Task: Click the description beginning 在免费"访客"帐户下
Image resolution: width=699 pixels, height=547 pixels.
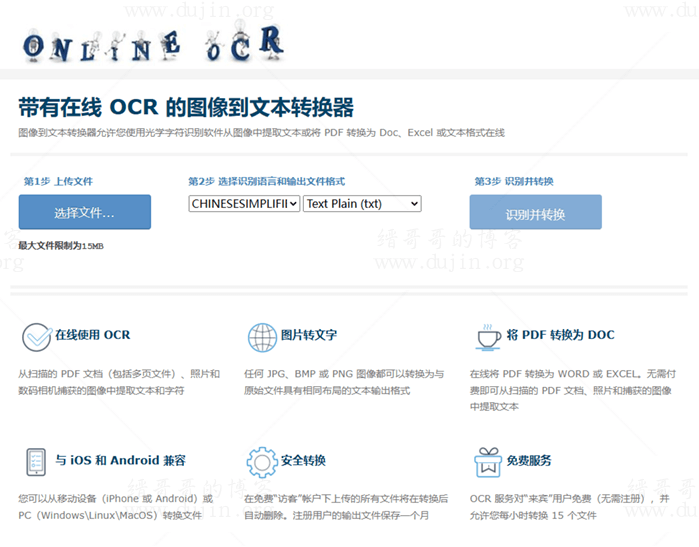Action: pyautogui.click(x=346, y=507)
